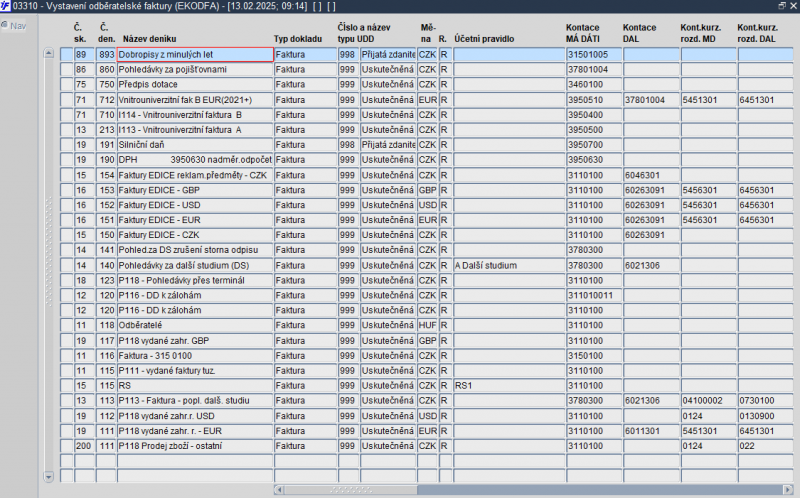
Task: Select Vnitrouniverzitní fak B EUR(2021+) row
Action: (195, 100)
